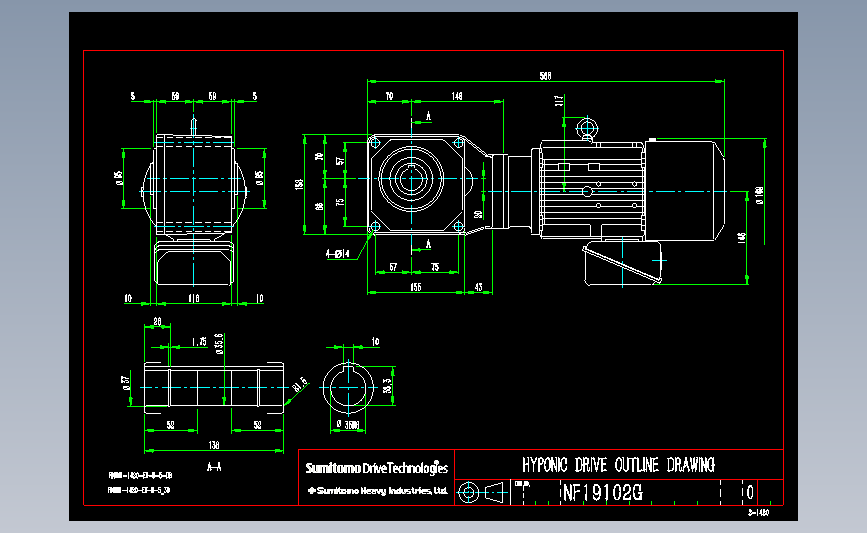Click the 33.3 keyway height dimension
The image size is (867, 533).
[387, 385]
